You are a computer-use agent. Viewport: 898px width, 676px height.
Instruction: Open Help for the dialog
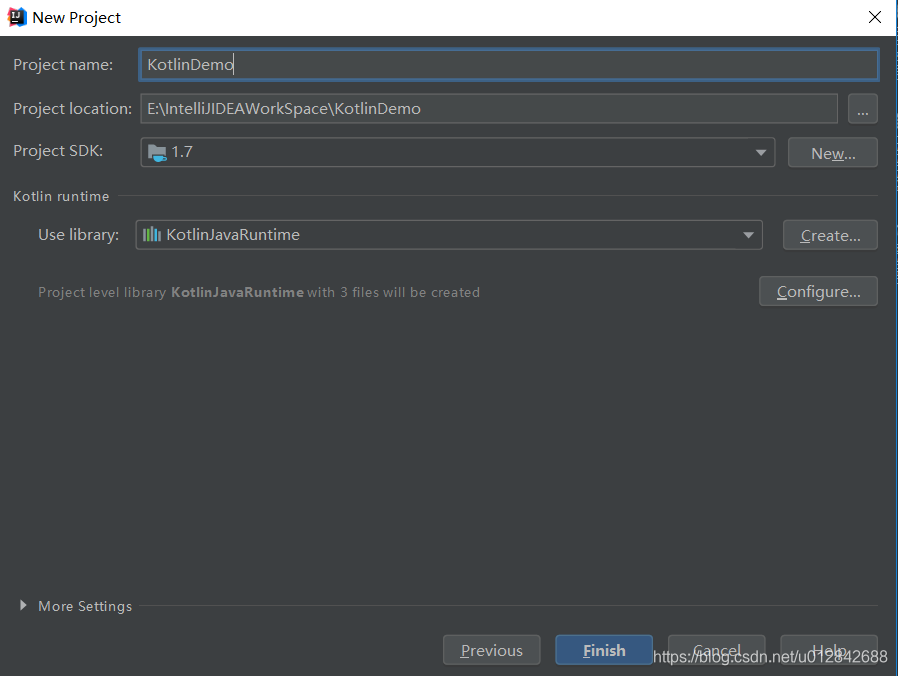click(x=829, y=650)
